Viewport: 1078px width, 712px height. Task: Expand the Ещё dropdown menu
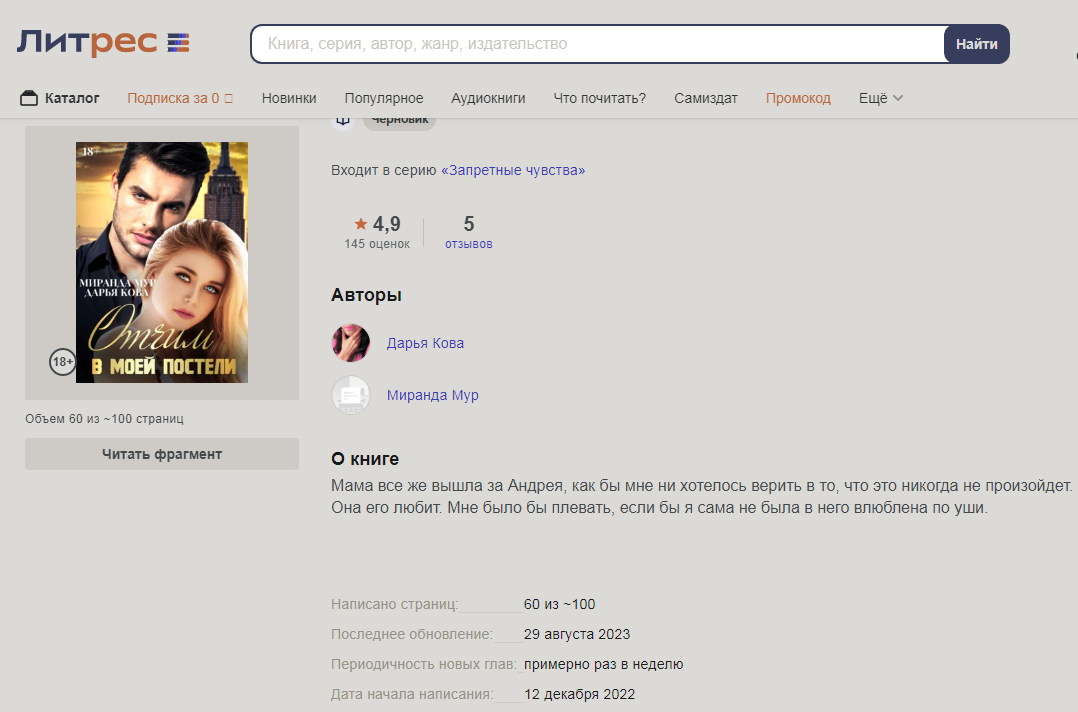(881, 98)
